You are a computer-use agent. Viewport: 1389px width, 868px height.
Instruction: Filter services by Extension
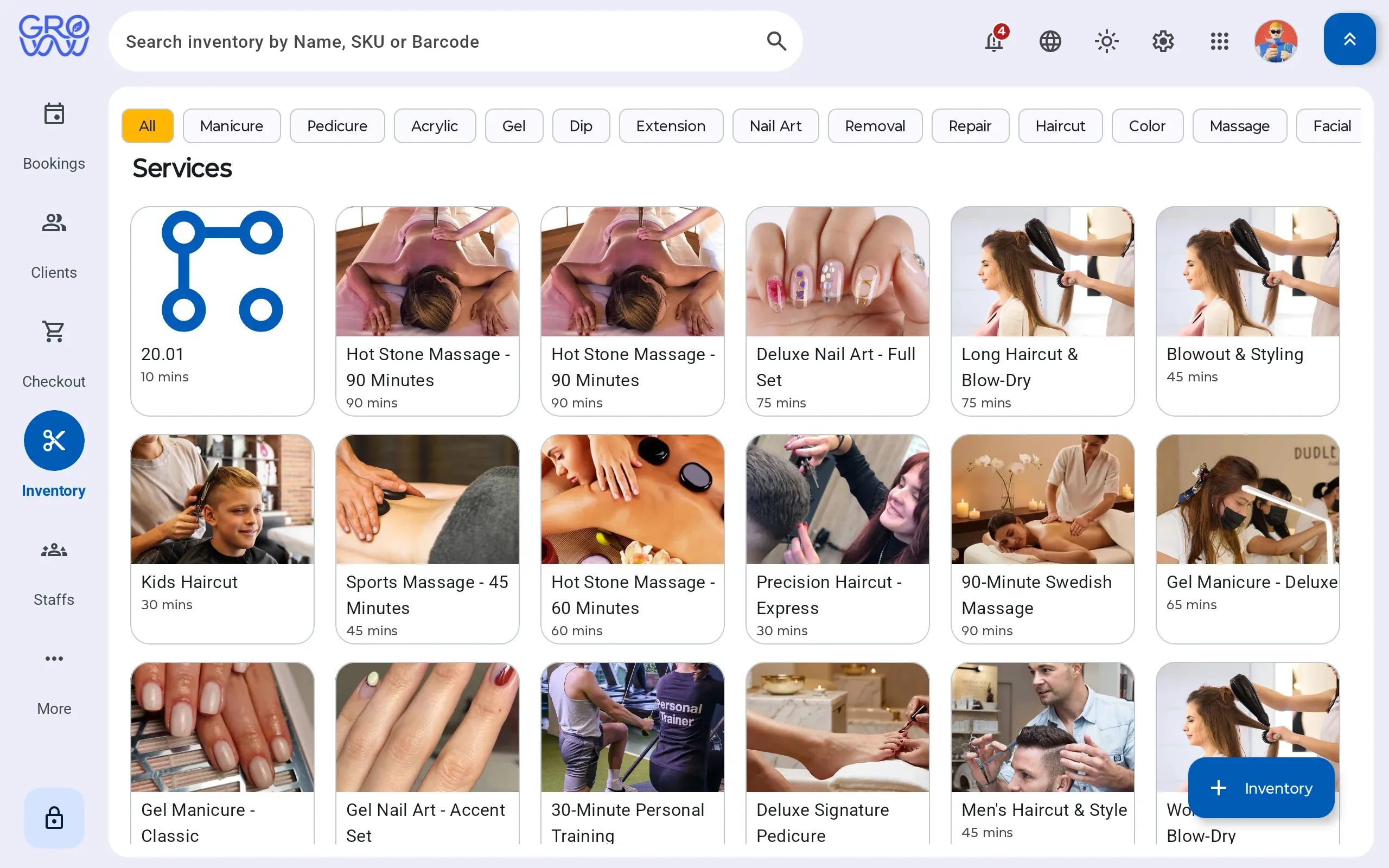tap(671, 126)
